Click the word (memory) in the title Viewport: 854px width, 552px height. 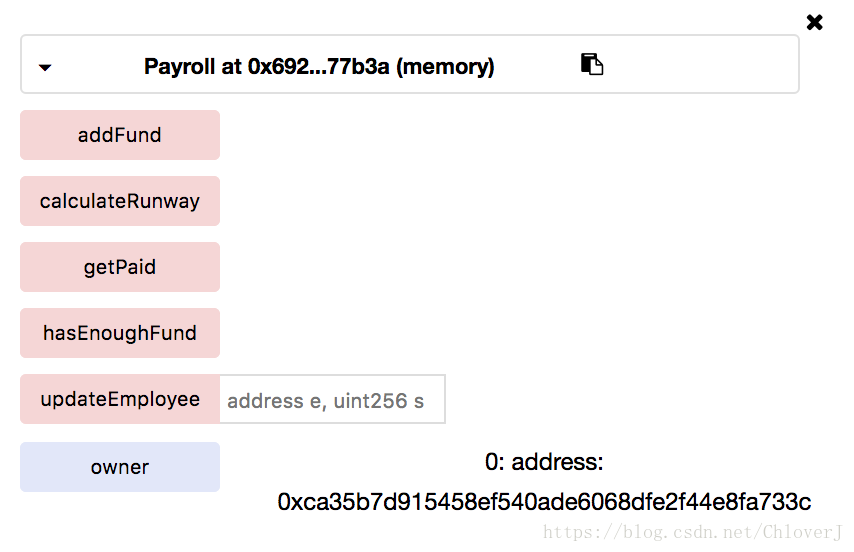point(445,66)
